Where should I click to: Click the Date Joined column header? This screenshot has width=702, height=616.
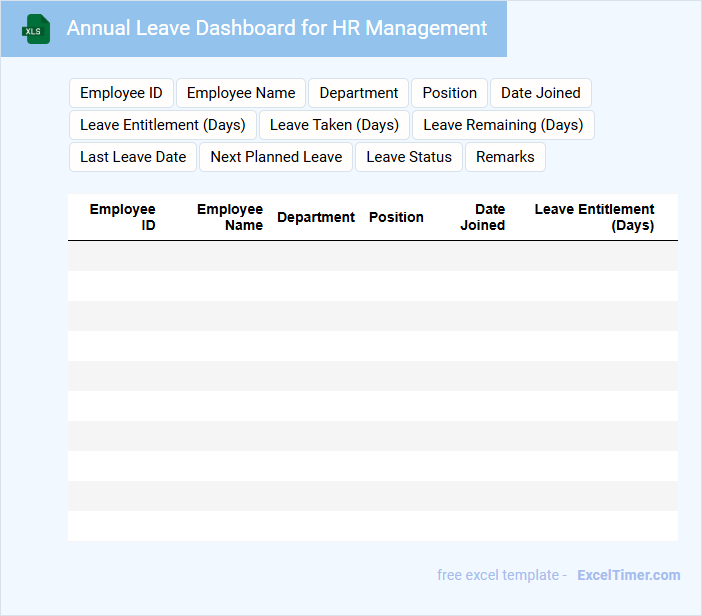click(x=483, y=217)
